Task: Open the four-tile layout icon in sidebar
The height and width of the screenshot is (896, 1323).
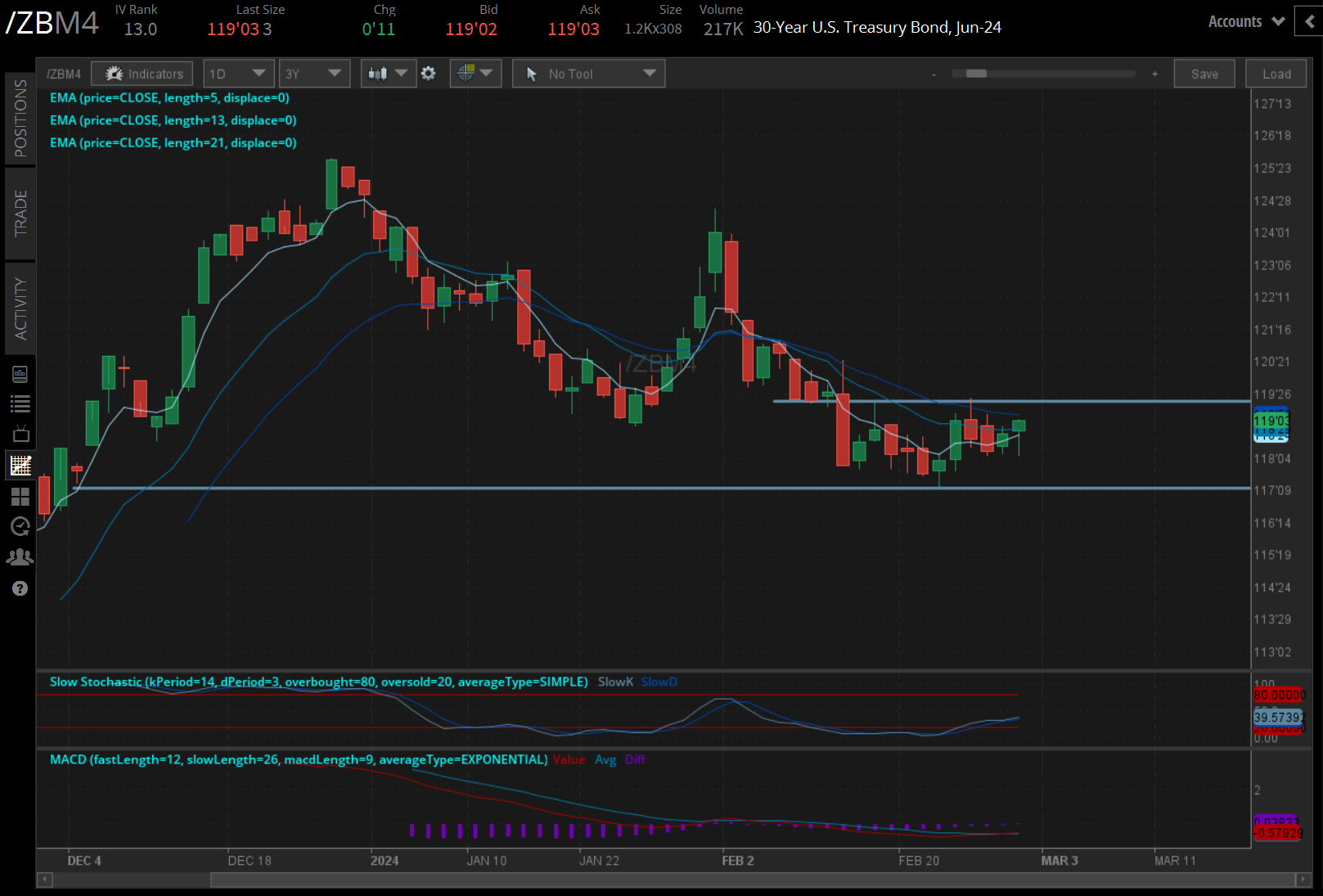Action: pos(20,496)
